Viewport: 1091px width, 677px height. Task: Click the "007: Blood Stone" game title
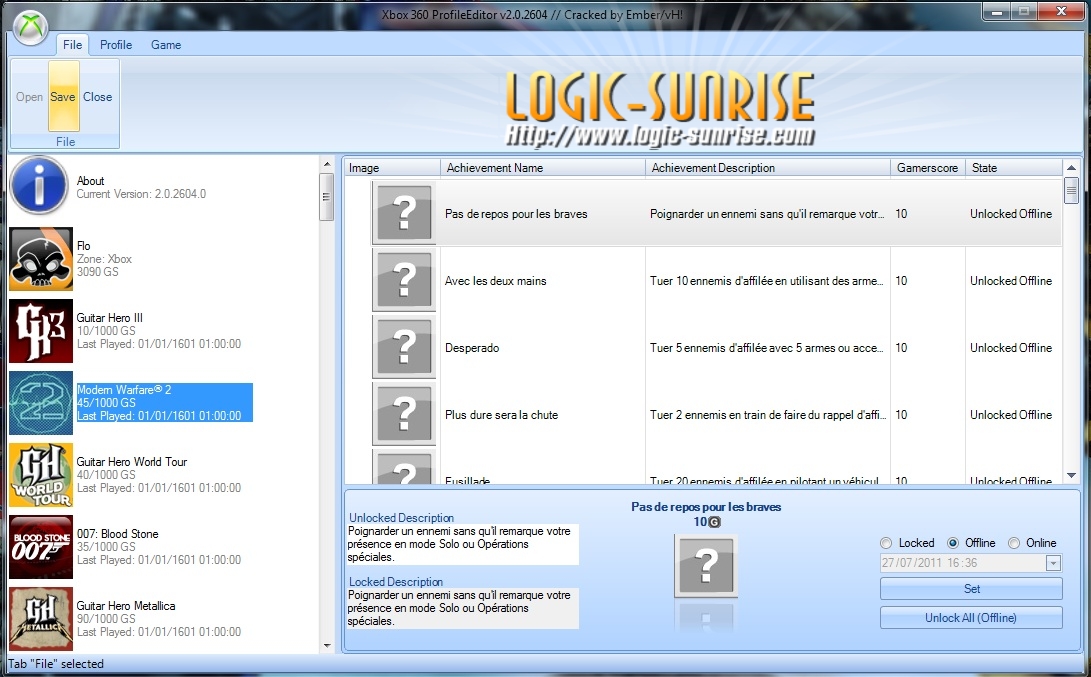(x=118, y=534)
